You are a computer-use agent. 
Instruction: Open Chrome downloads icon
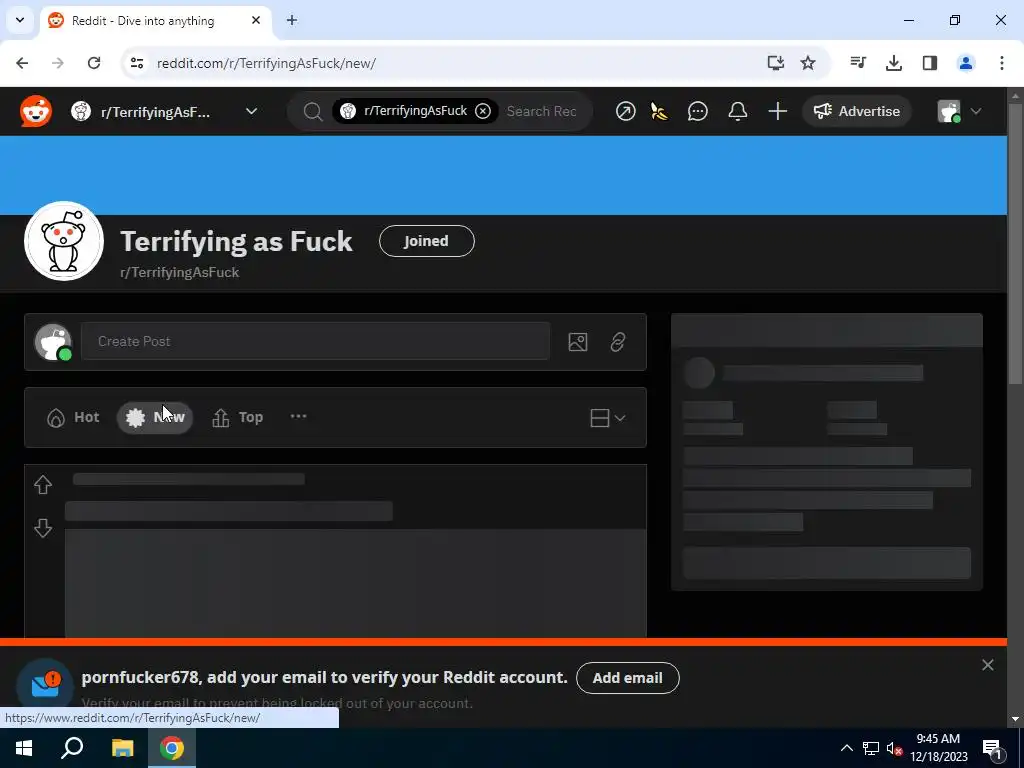pyautogui.click(x=893, y=63)
